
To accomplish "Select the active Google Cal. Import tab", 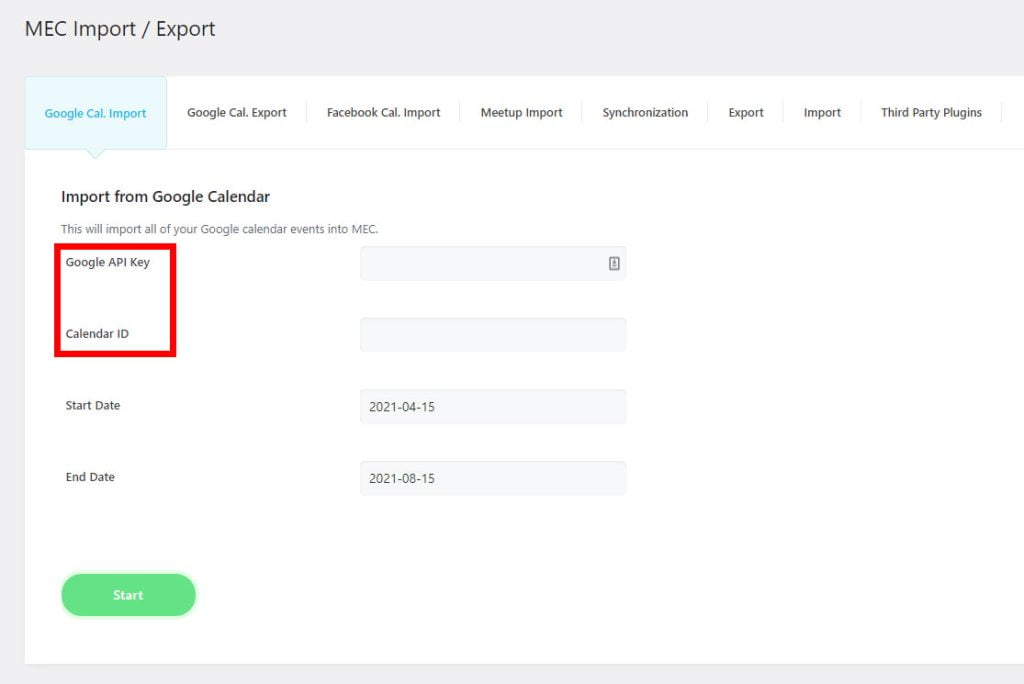I will click(x=94, y=112).
